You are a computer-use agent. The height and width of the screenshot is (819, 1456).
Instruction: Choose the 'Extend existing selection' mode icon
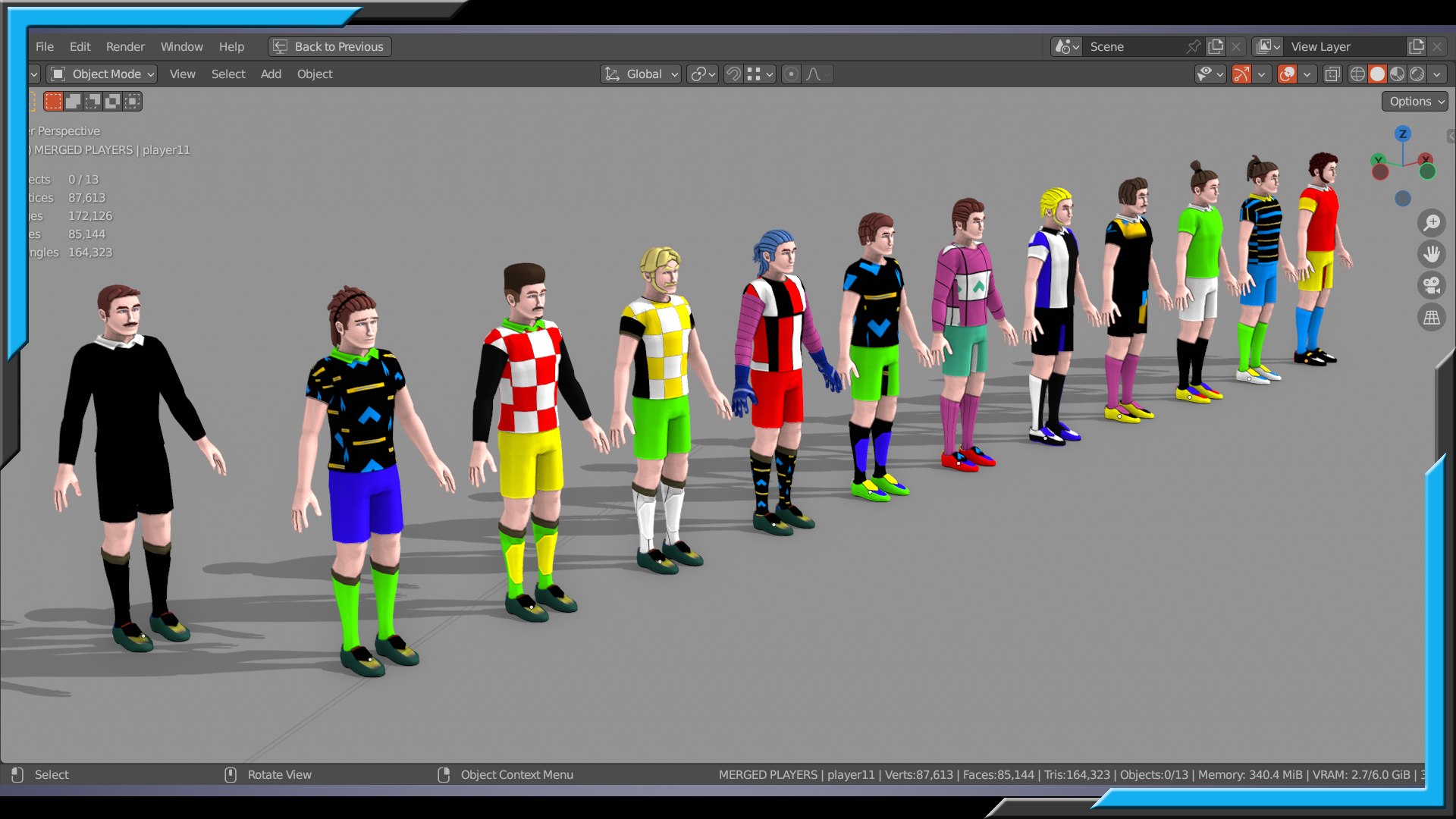click(73, 101)
